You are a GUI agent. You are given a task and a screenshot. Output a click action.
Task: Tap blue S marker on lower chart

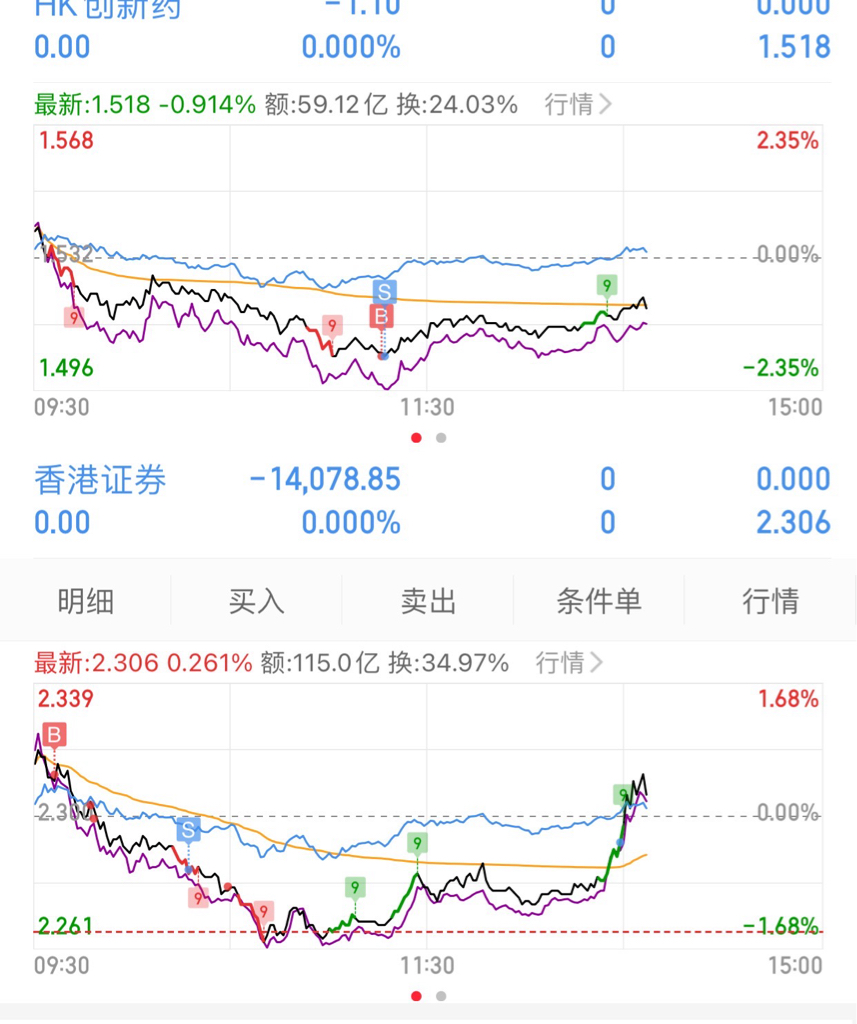(188, 830)
